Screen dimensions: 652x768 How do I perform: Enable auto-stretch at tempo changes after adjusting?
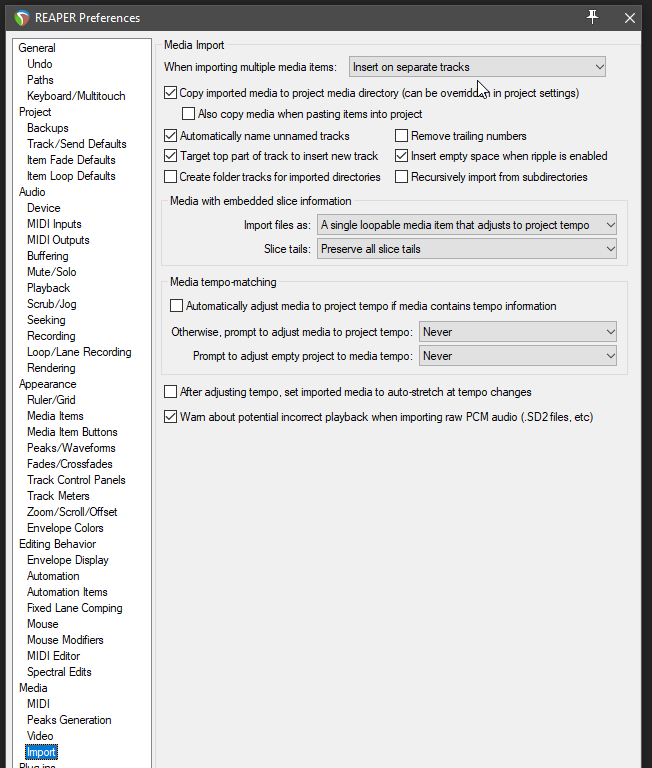[170, 392]
